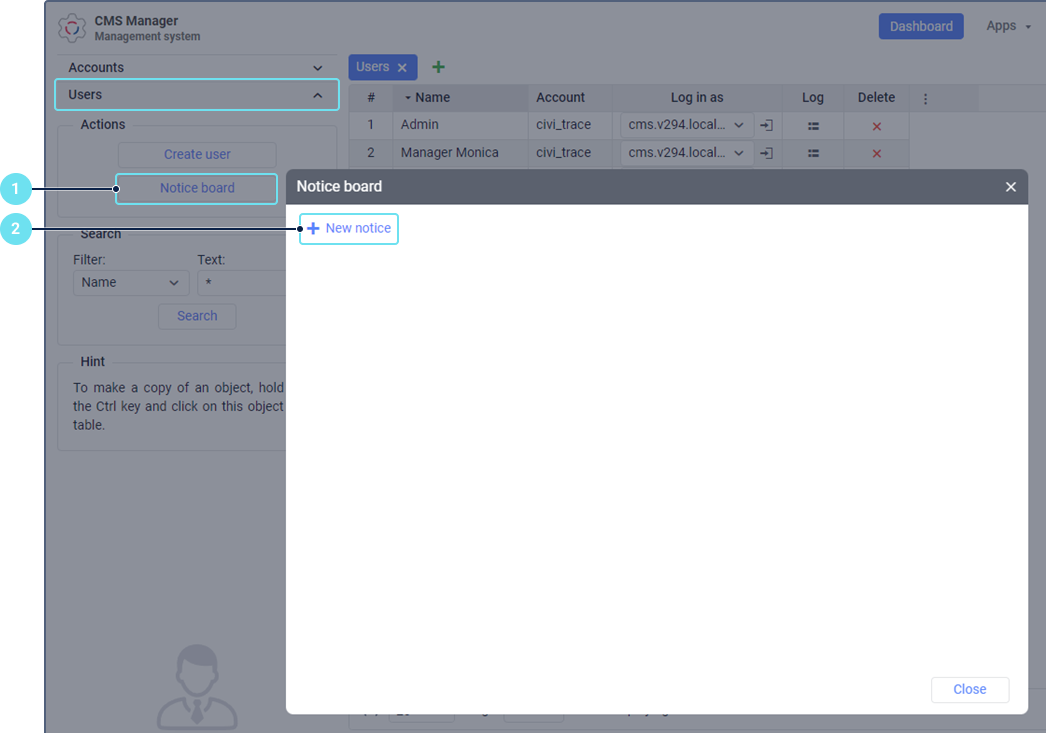
Task: Collapse the Users section
Action: (317, 95)
